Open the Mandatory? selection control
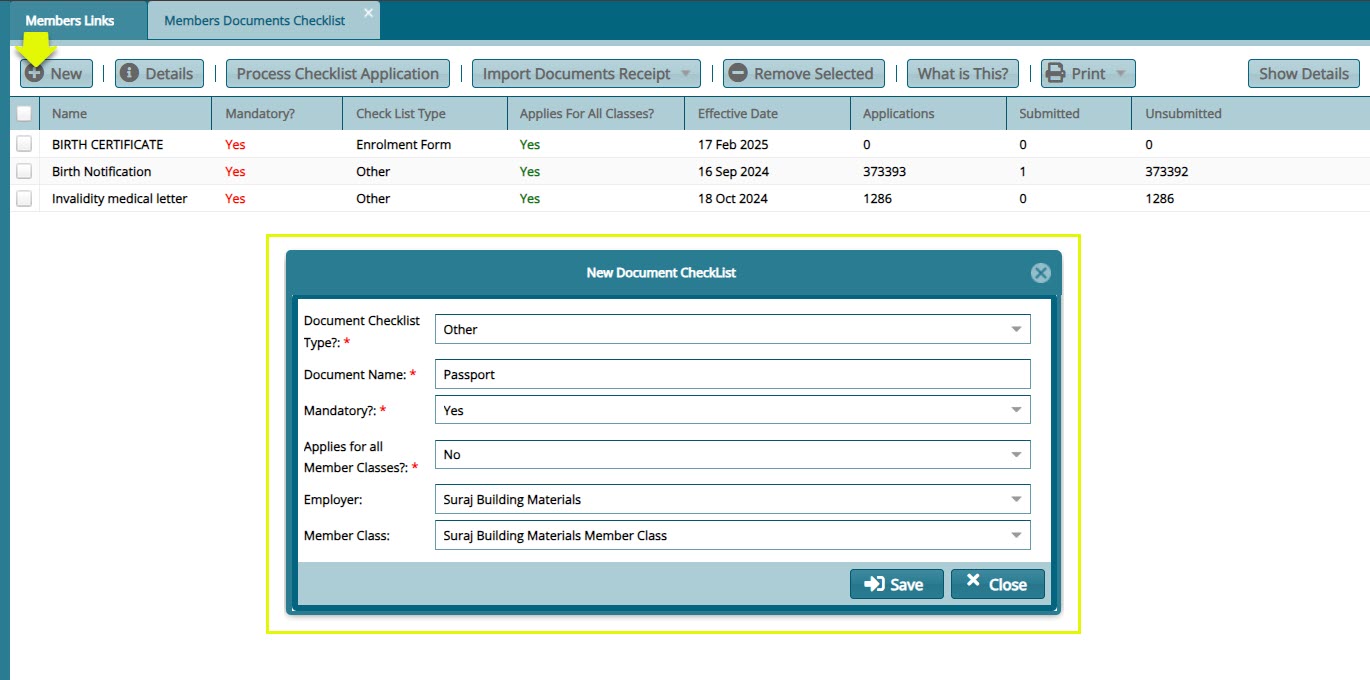 (1017, 409)
